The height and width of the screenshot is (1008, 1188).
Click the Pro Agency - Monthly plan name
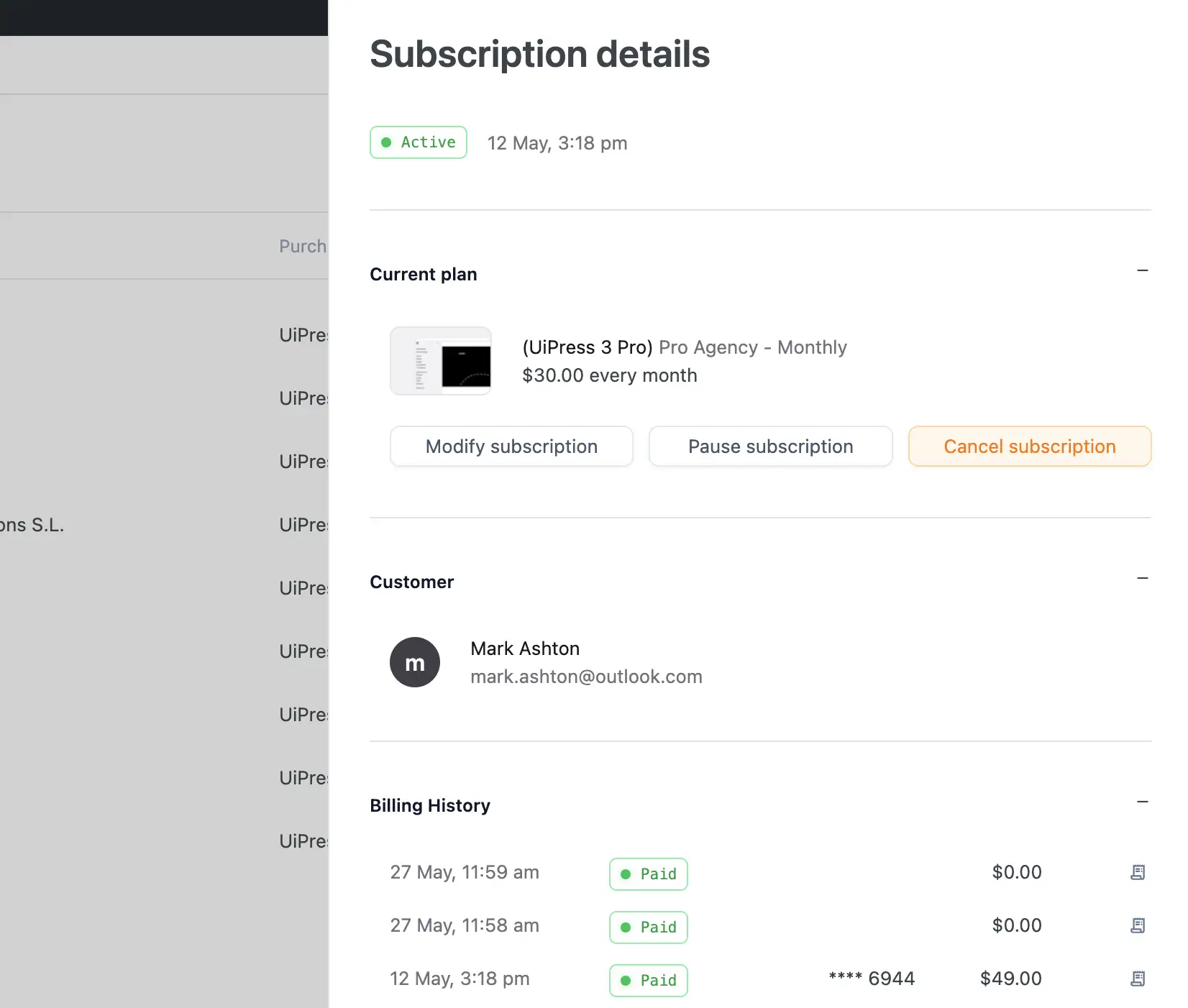(752, 347)
